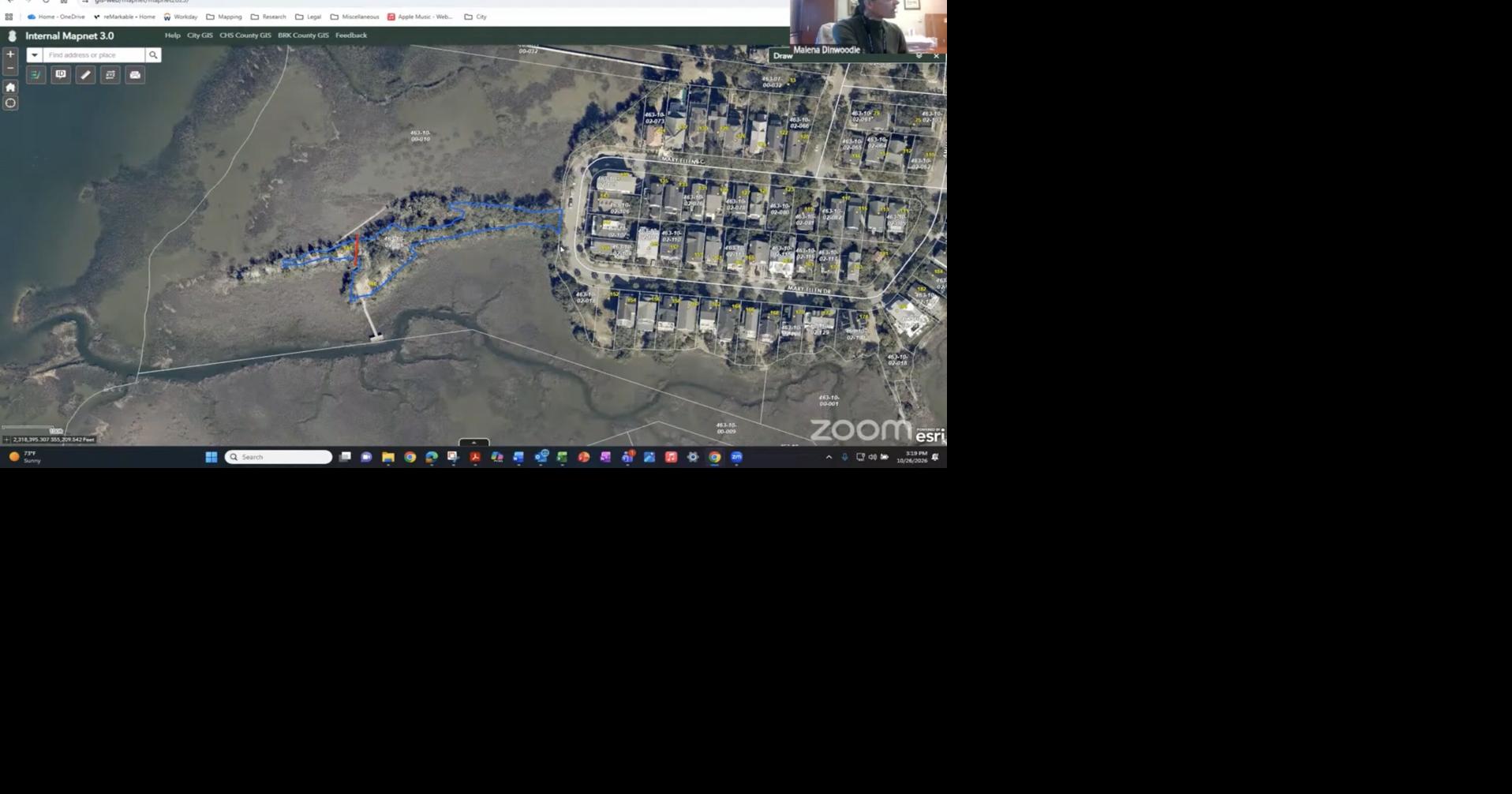Click the map coordinates readout icon

pyautogui.click(x=7, y=440)
